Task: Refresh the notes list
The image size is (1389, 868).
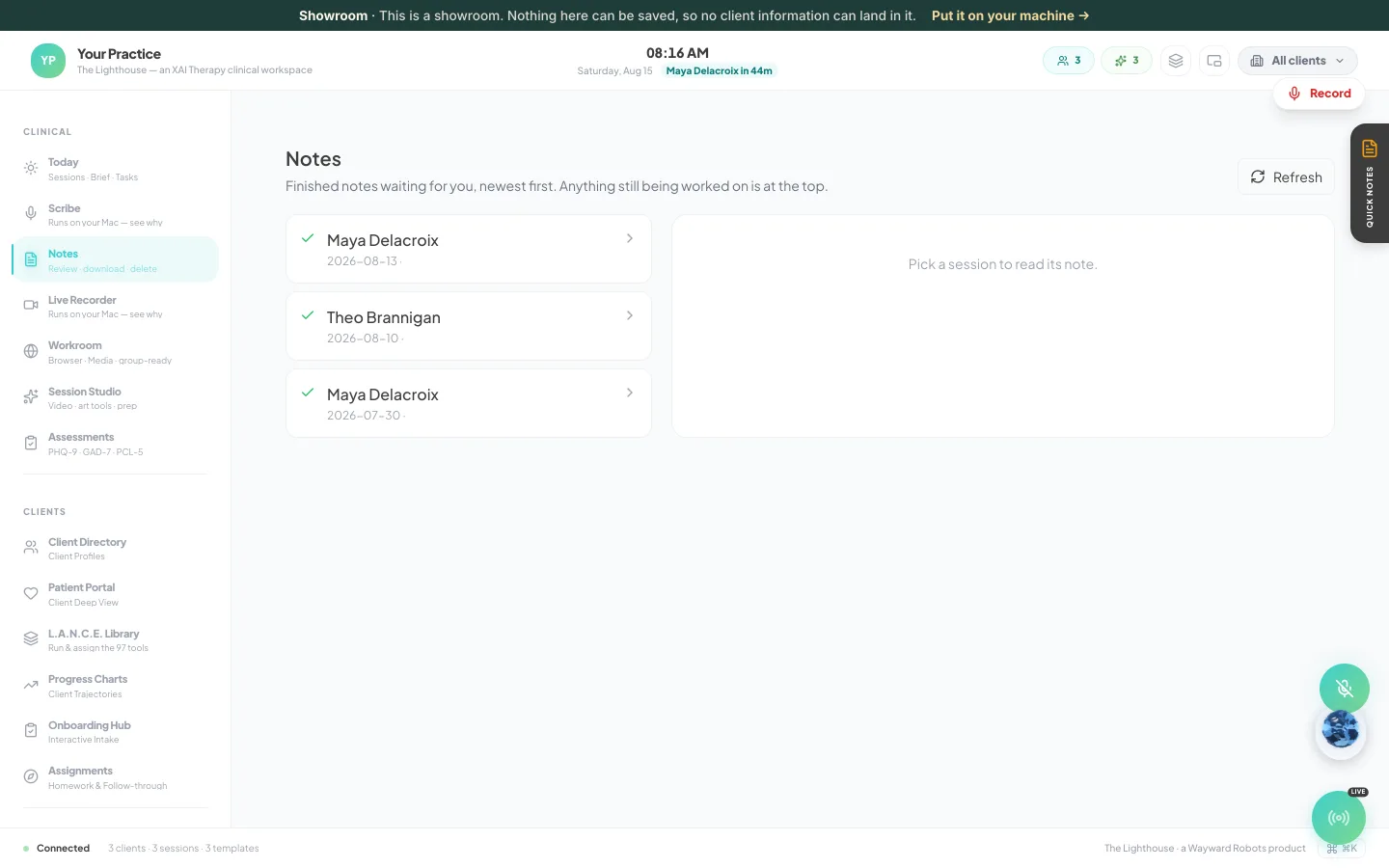Action: (x=1286, y=177)
